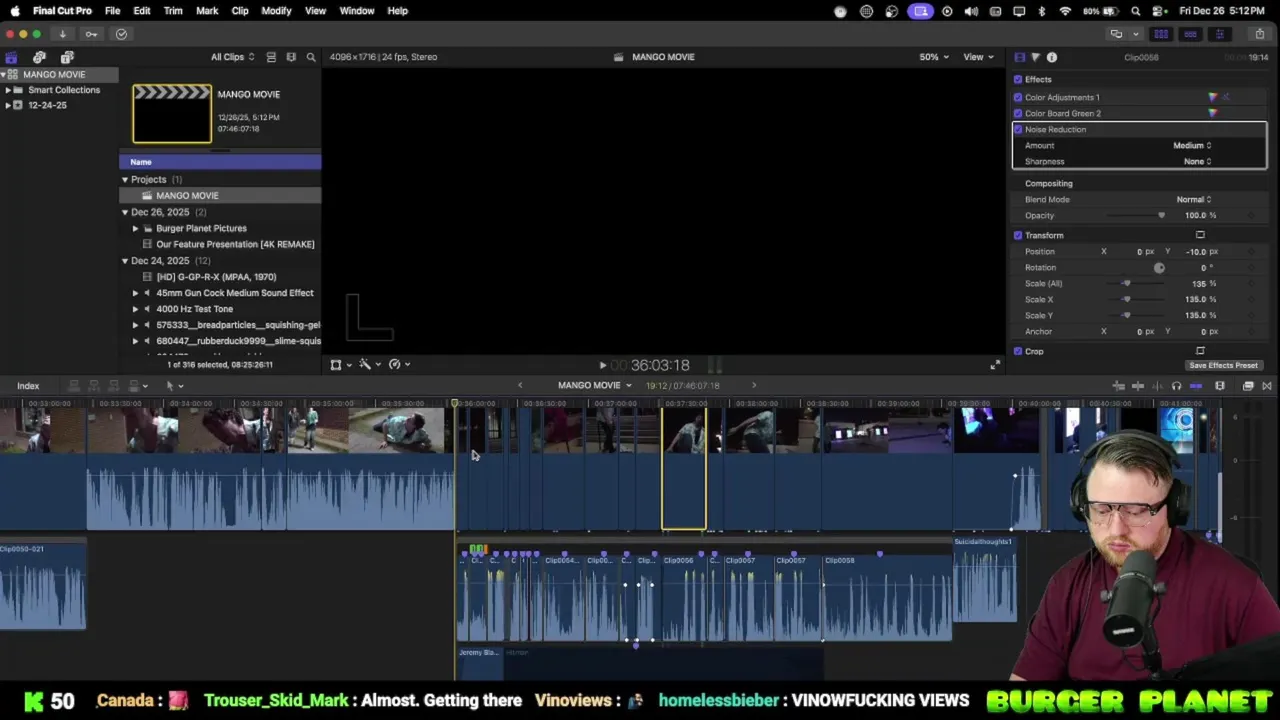Switch to the Color inspector icon
The image size is (1280, 720).
pyautogui.click(x=1035, y=57)
